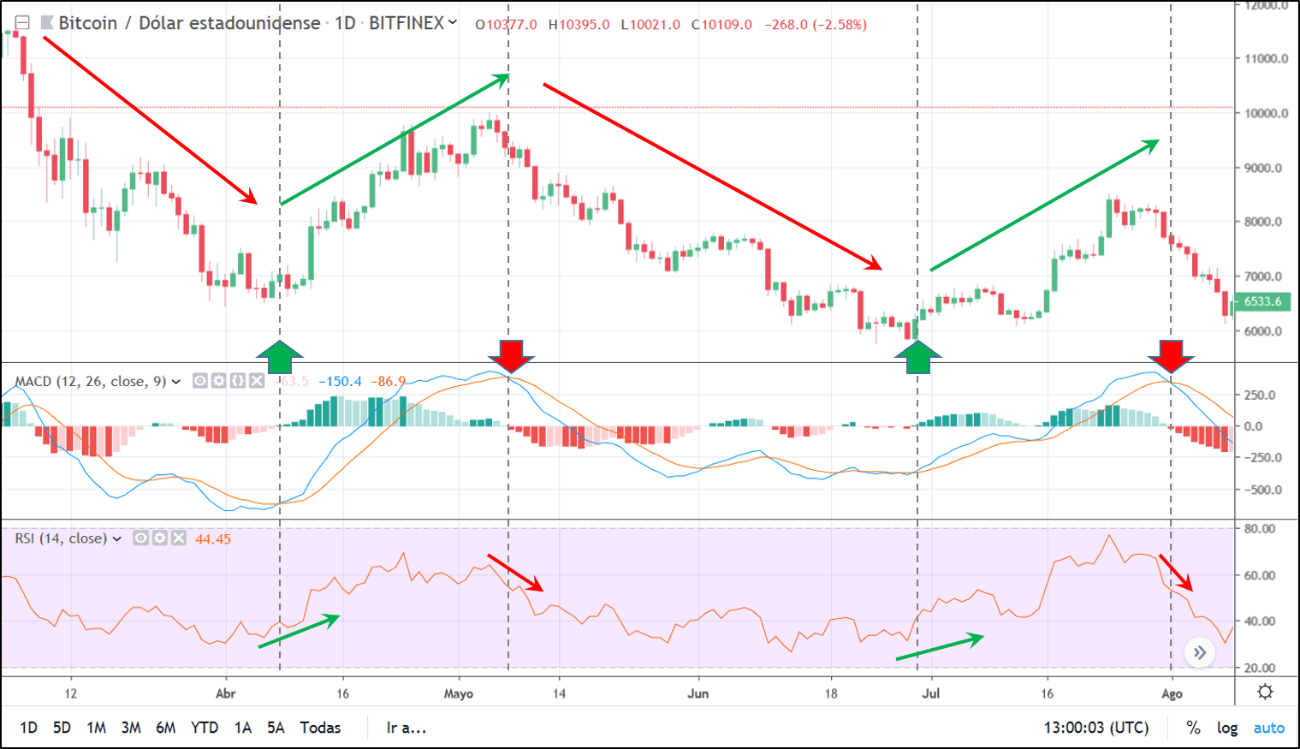This screenshot has height=749, width=1300.
Task: Toggle auto scale button
Action: [1269, 727]
